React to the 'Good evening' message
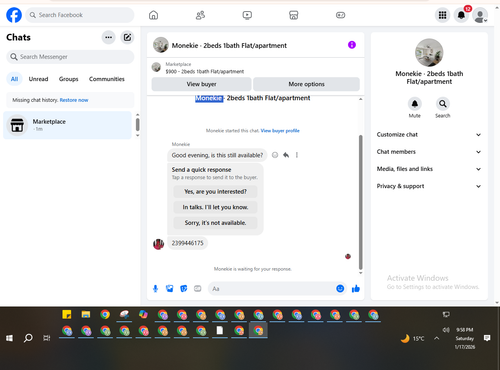500x370 pixels. (x=275, y=155)
